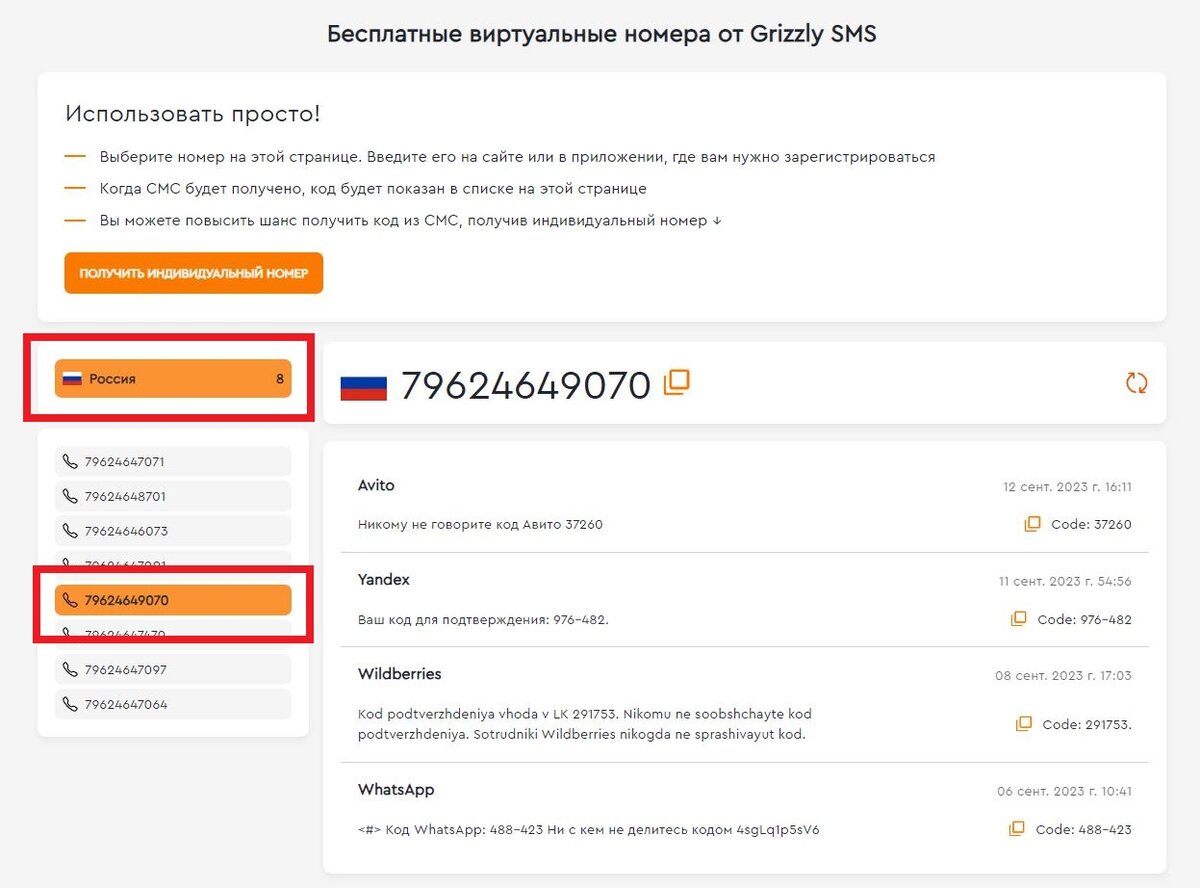The image size is (1200, 888).
Task: Select number 79624648701 in the list
Action: point(173,496)
